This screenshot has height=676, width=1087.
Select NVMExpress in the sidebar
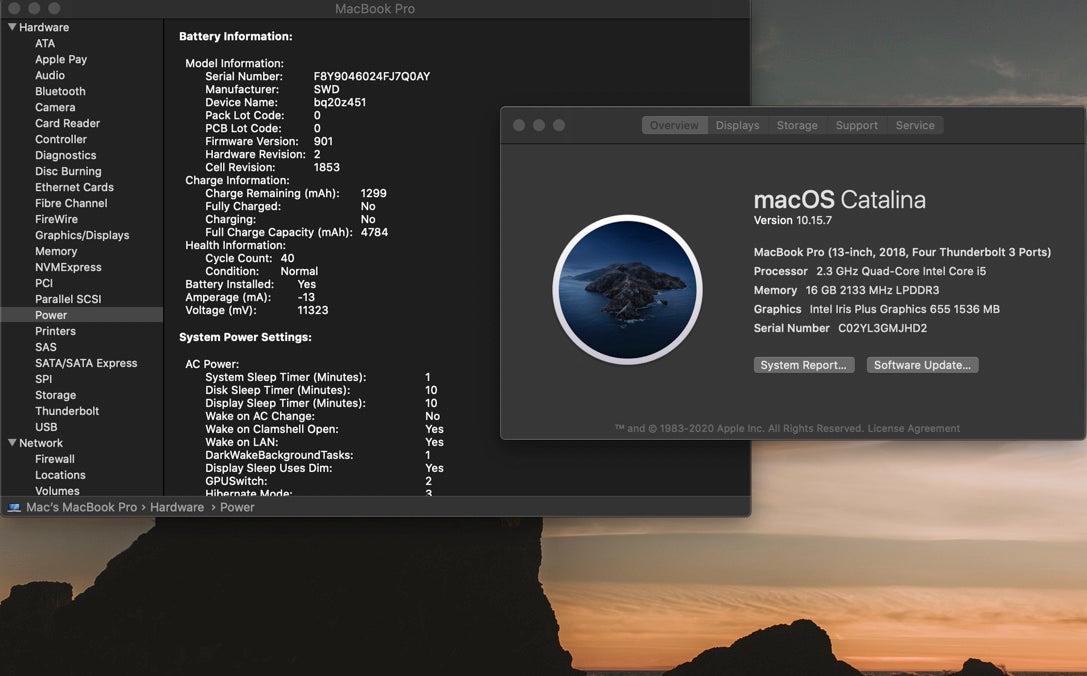coord(68,267)
